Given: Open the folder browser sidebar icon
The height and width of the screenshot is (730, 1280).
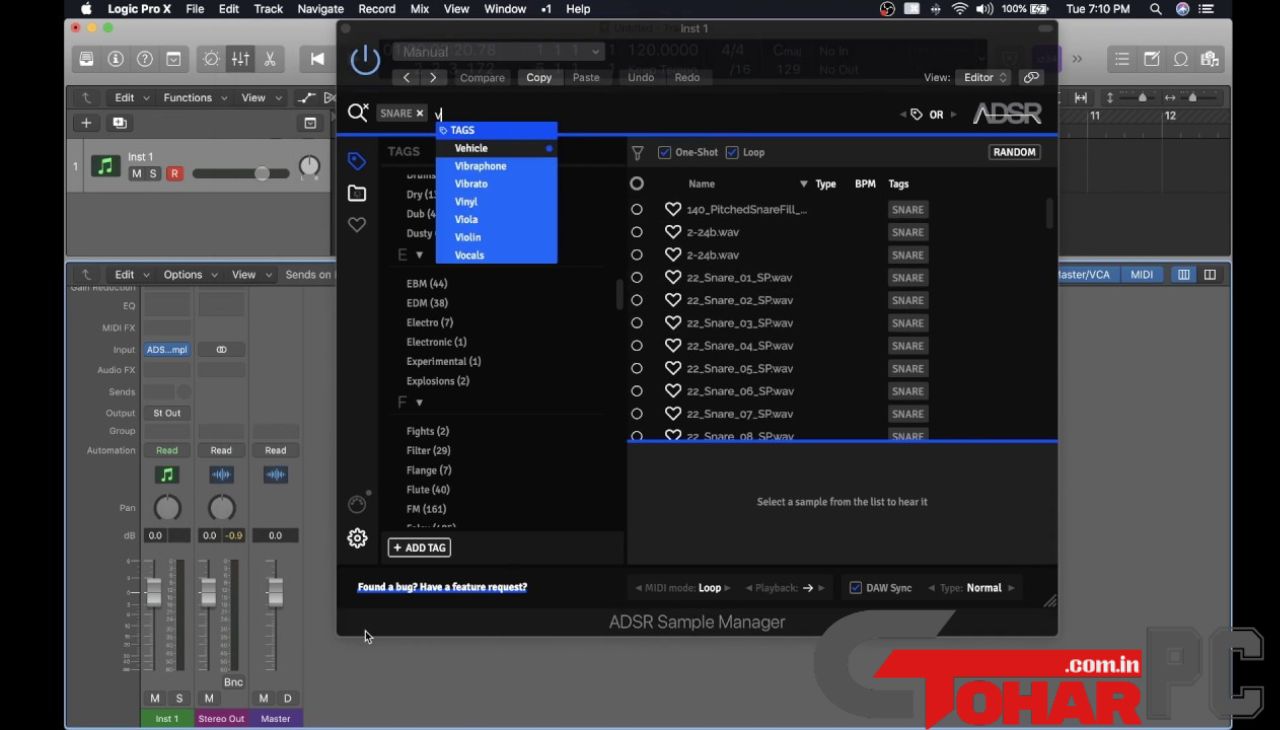Looking at the screenshot, I should (357, 193).
